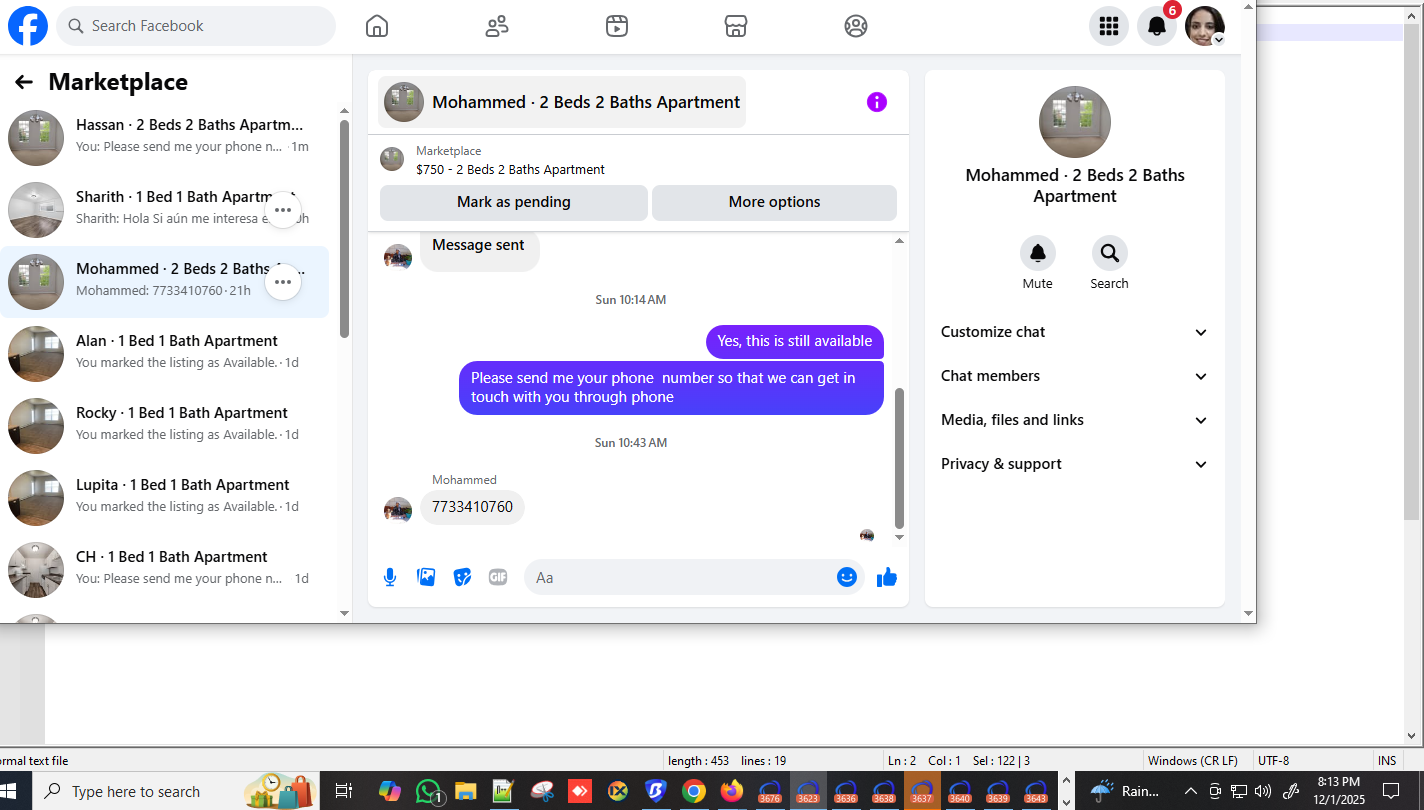
Task: Open the Mohammed chat header title
Action: click(562, 102)
